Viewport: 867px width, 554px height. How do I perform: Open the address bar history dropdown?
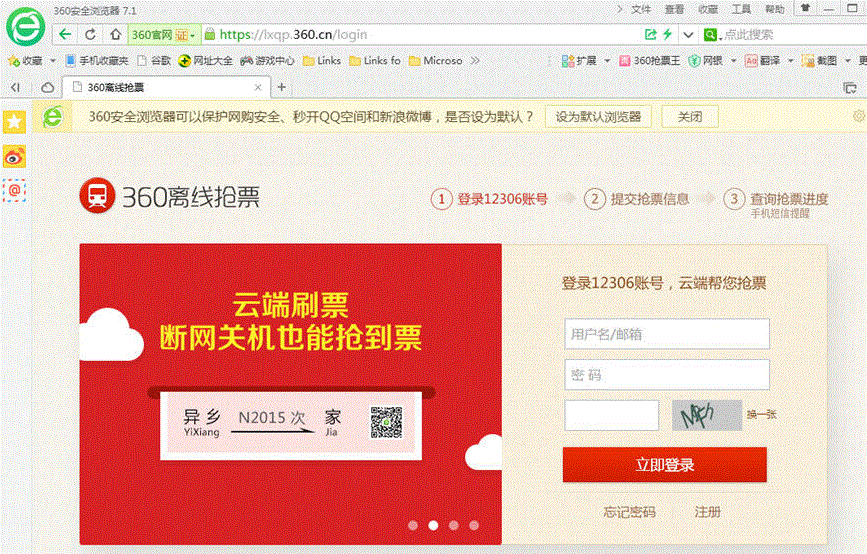688,35
